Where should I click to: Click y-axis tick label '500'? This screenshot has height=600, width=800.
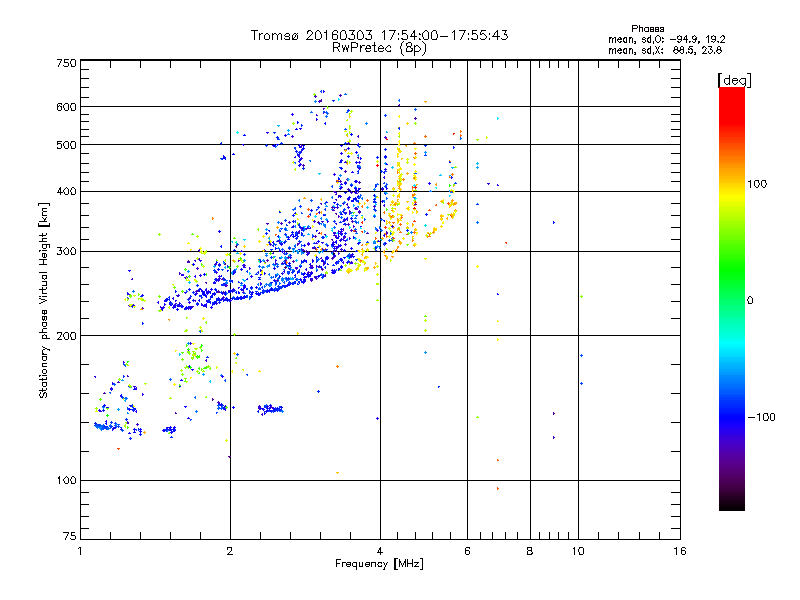point(66,145)
